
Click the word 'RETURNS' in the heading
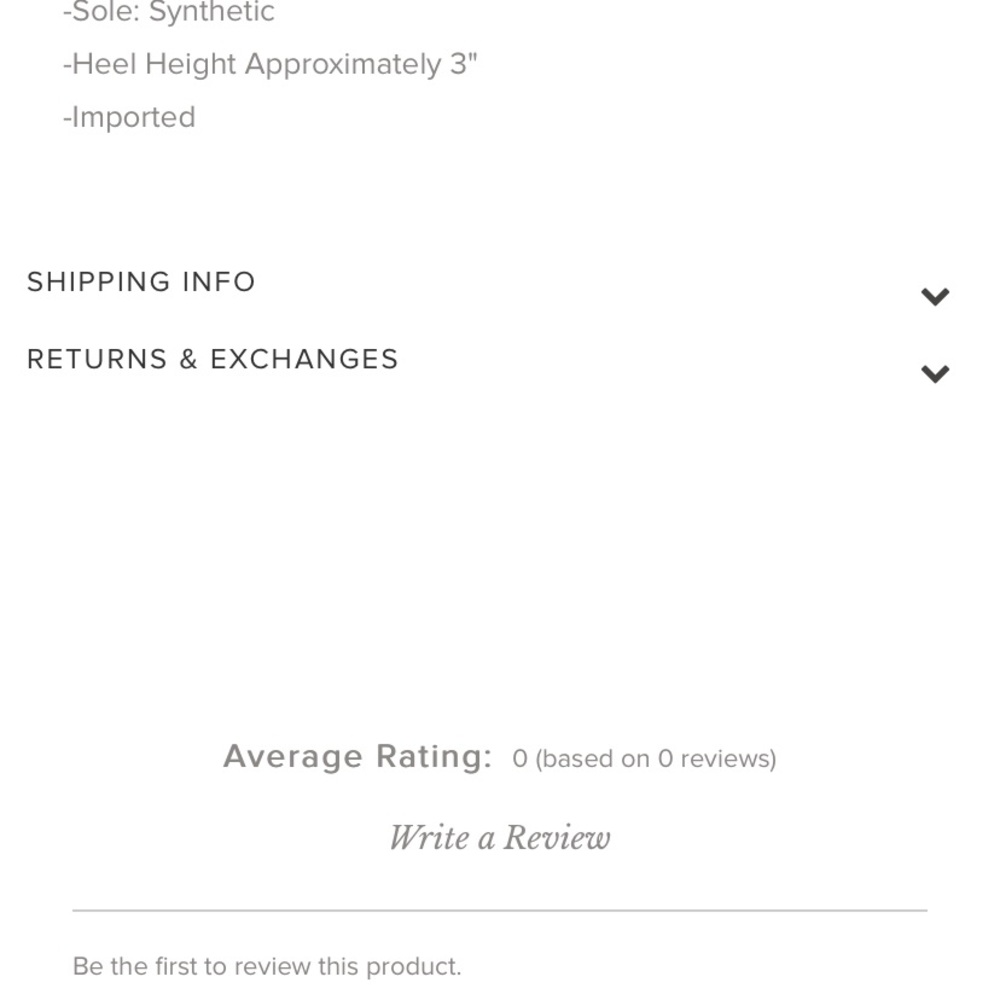[97, 359]
